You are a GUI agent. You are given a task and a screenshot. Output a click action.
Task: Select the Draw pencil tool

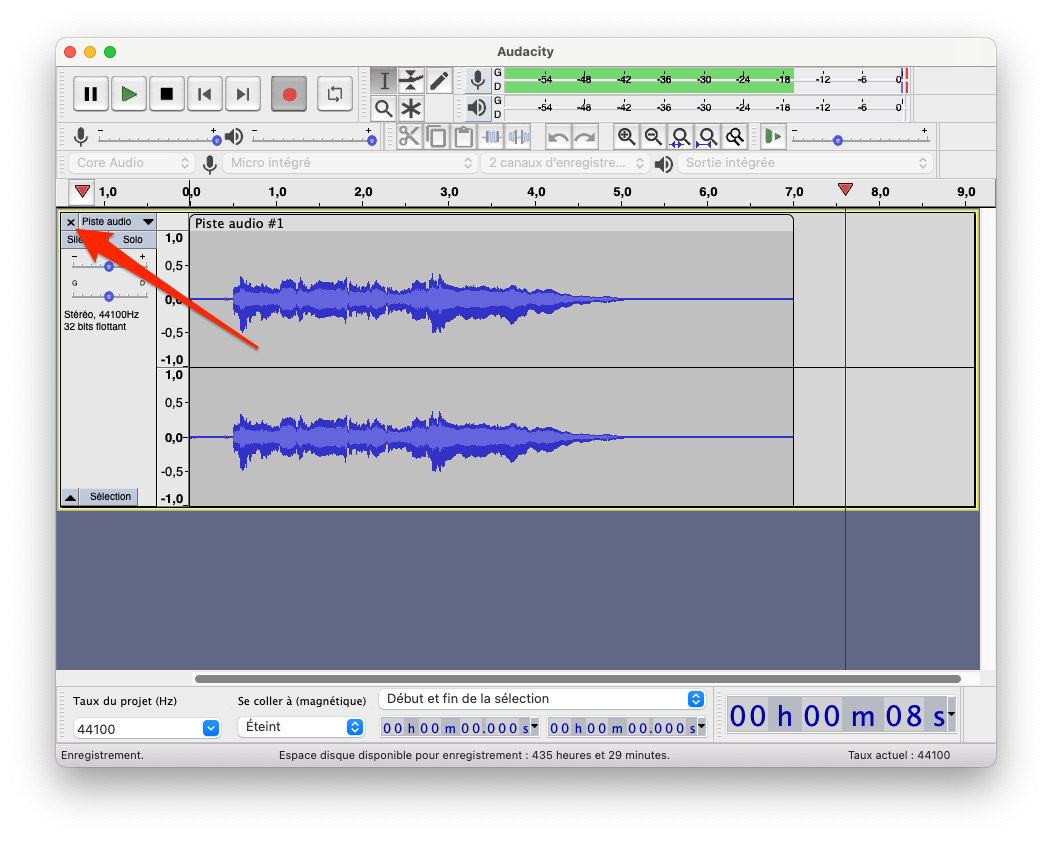click(438, 81)
